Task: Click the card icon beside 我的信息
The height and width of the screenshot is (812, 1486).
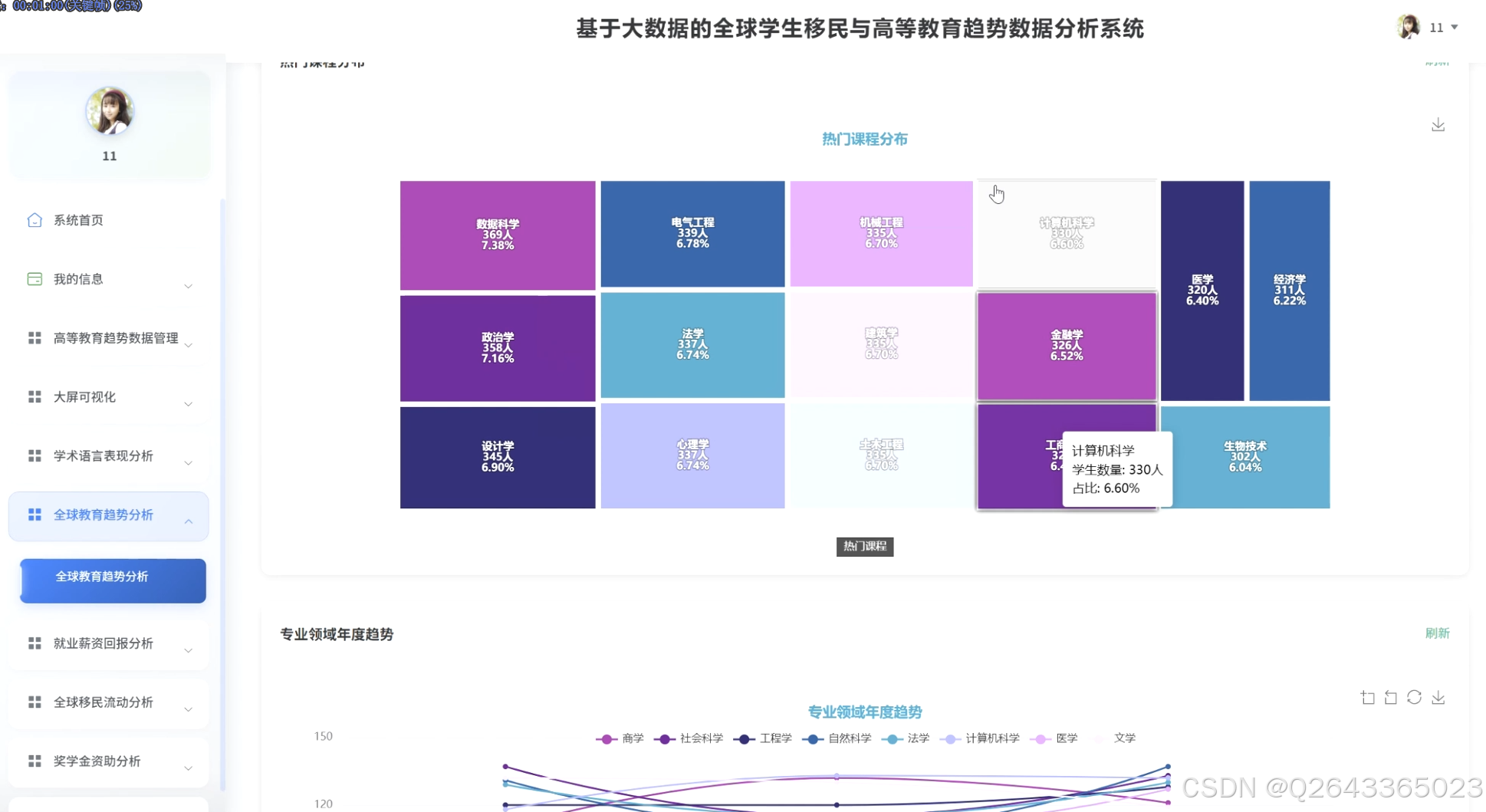Action: click(x=35, y=279)
